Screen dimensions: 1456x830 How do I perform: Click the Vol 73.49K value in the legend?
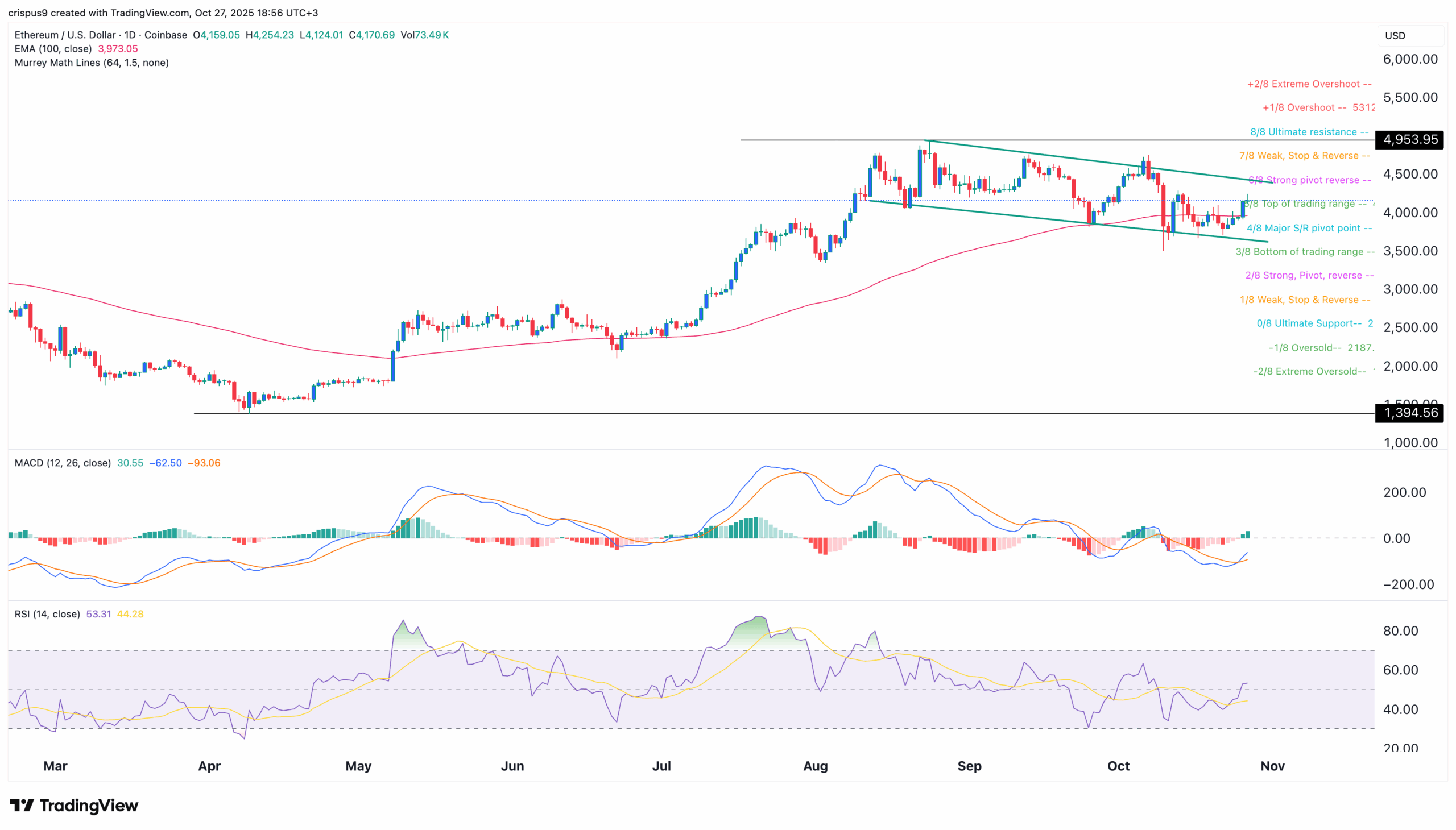[x=428, y=35]
